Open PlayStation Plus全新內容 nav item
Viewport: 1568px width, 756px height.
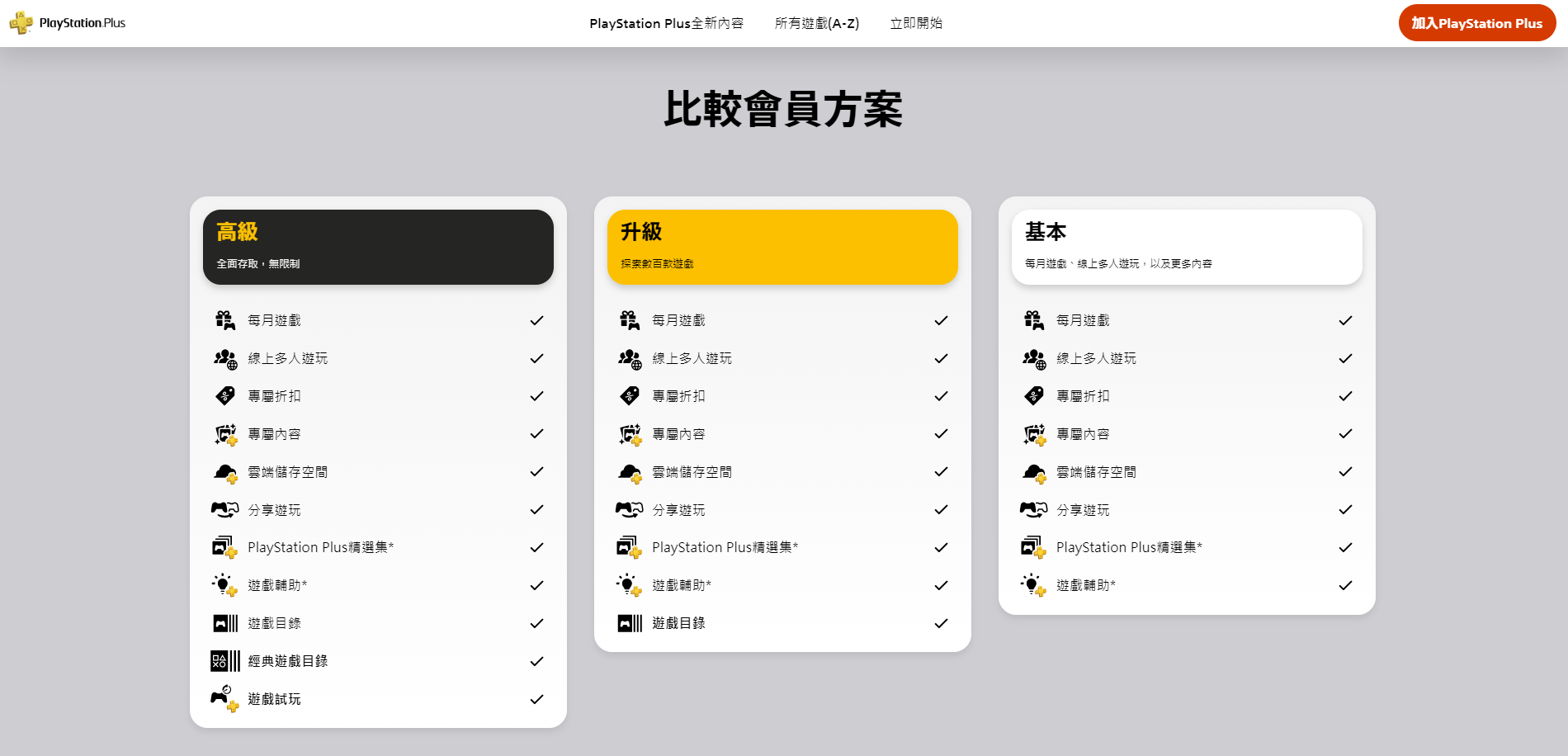point(666,23)
